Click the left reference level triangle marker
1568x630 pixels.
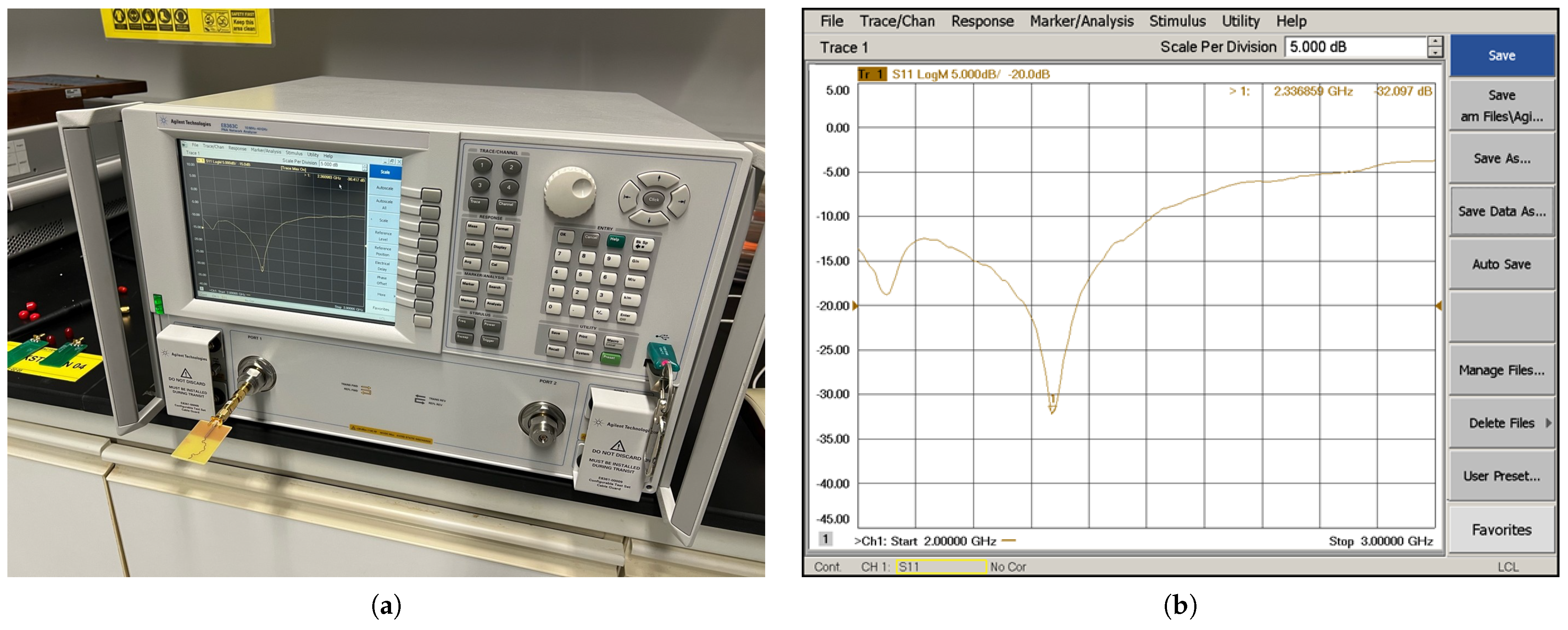[855, 305]
